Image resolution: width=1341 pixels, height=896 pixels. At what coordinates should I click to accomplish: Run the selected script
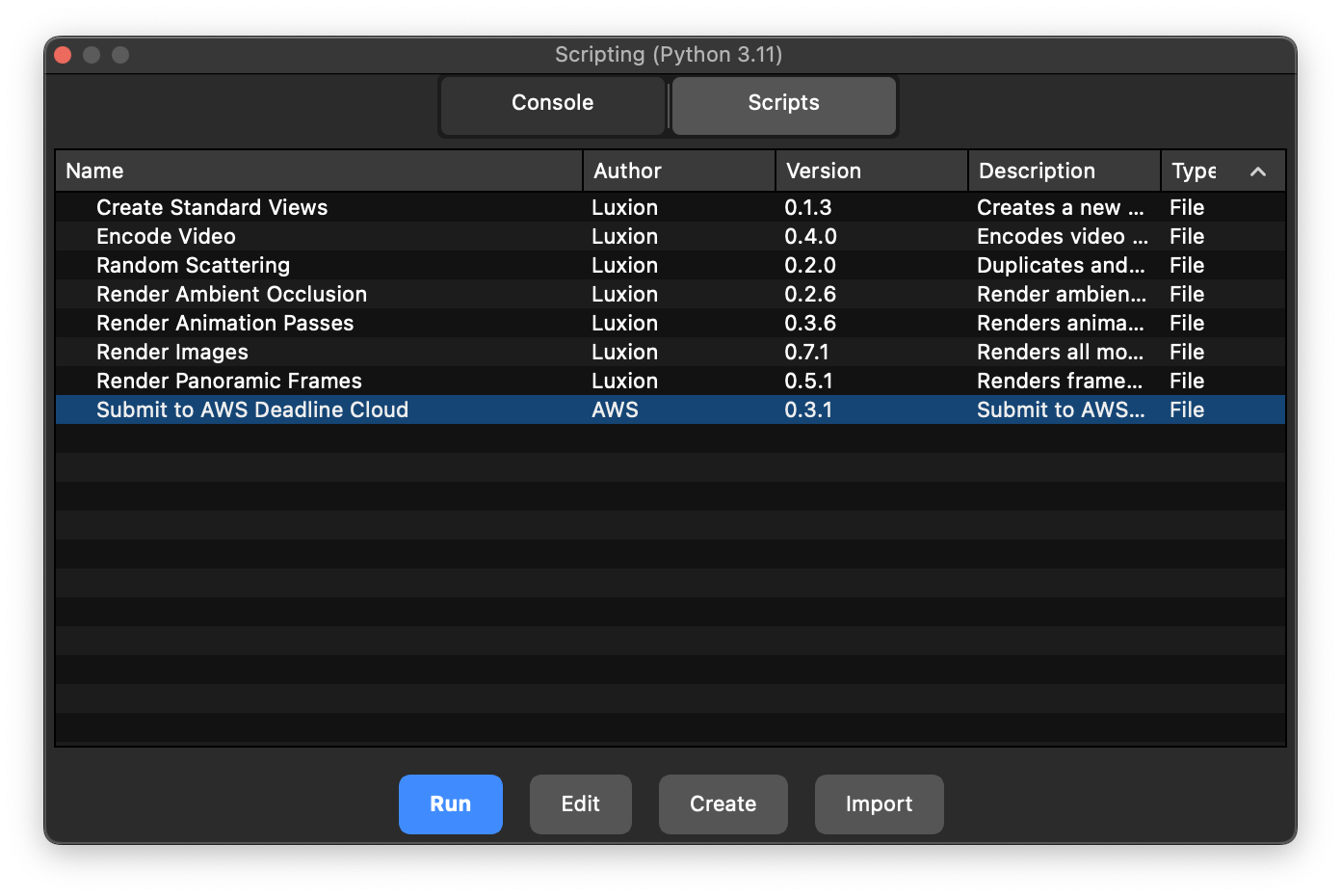pyautogui.click(x=450, y=804)
